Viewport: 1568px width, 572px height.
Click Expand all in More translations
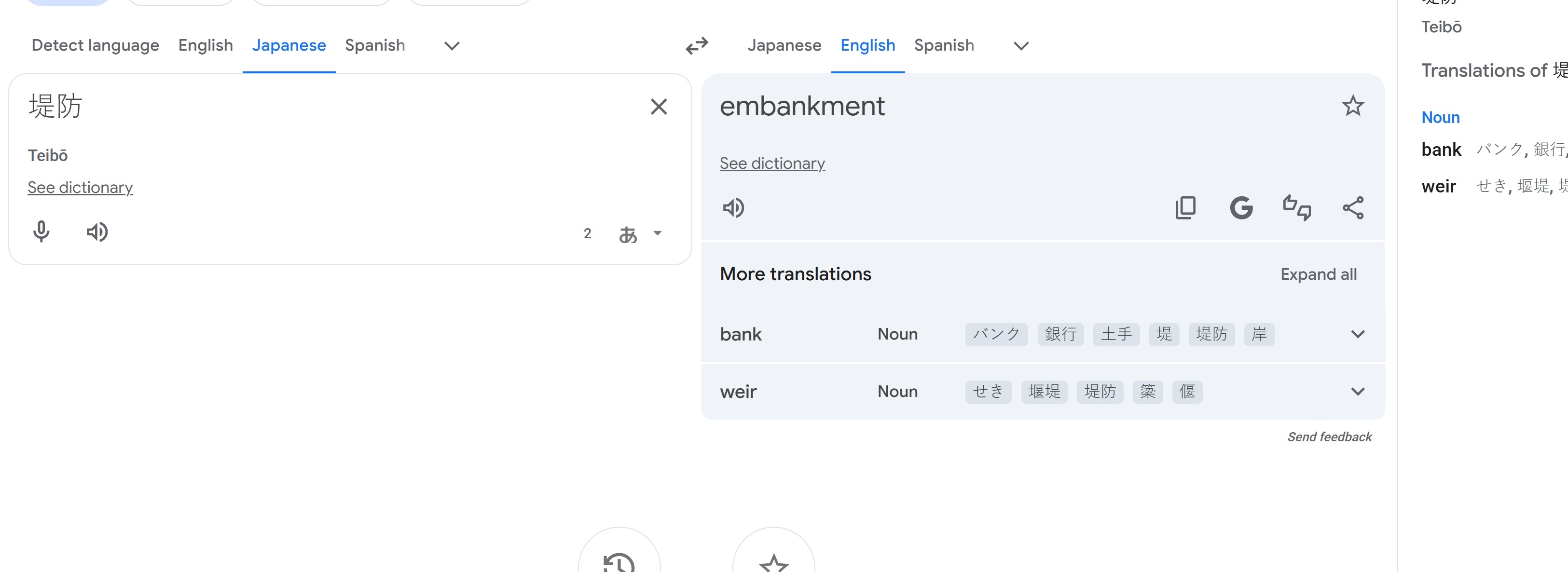[1319, 274]
